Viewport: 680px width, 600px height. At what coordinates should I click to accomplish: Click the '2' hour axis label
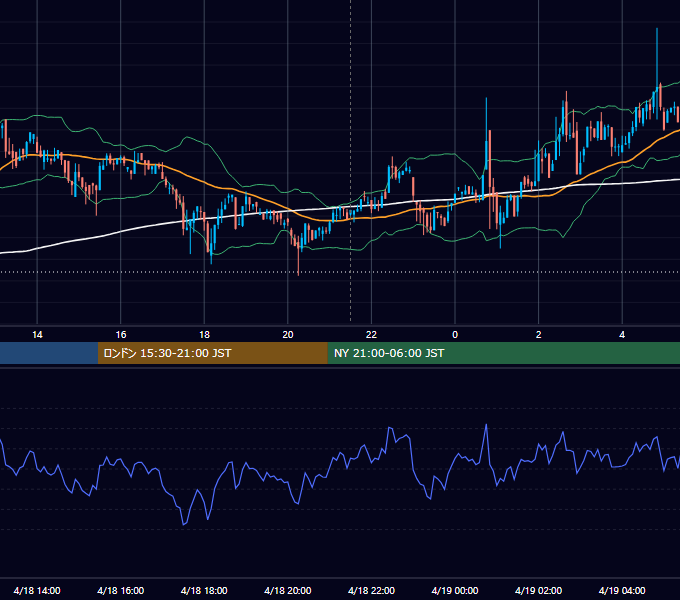point(539,335)
